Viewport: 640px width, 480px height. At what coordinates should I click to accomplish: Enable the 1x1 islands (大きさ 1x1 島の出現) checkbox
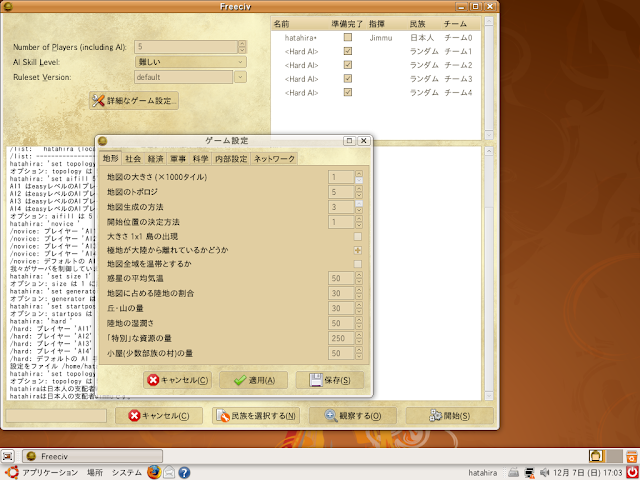(358, 237)
